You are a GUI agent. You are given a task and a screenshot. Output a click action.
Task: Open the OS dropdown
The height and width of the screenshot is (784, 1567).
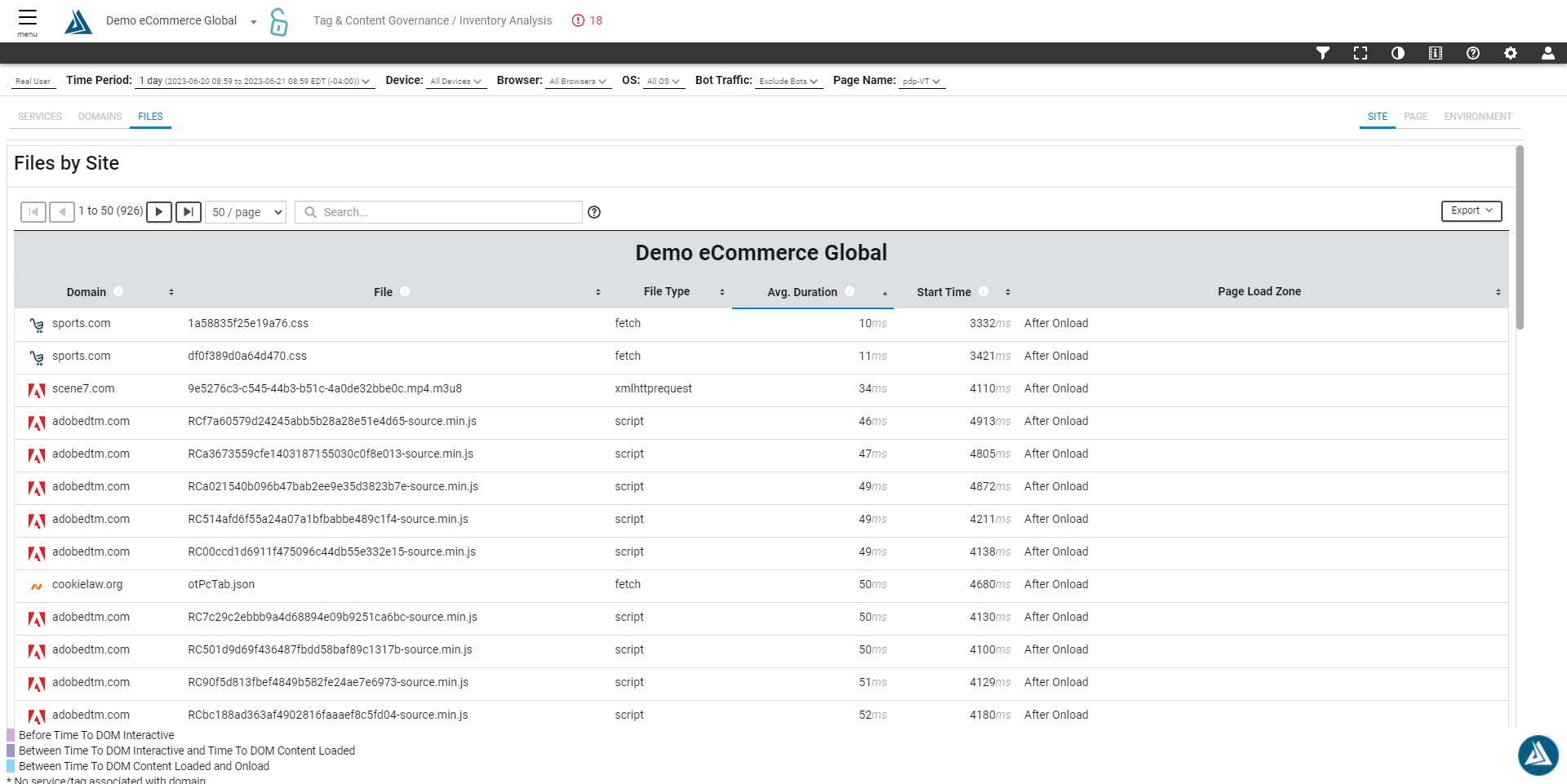[x=664, y=81]
